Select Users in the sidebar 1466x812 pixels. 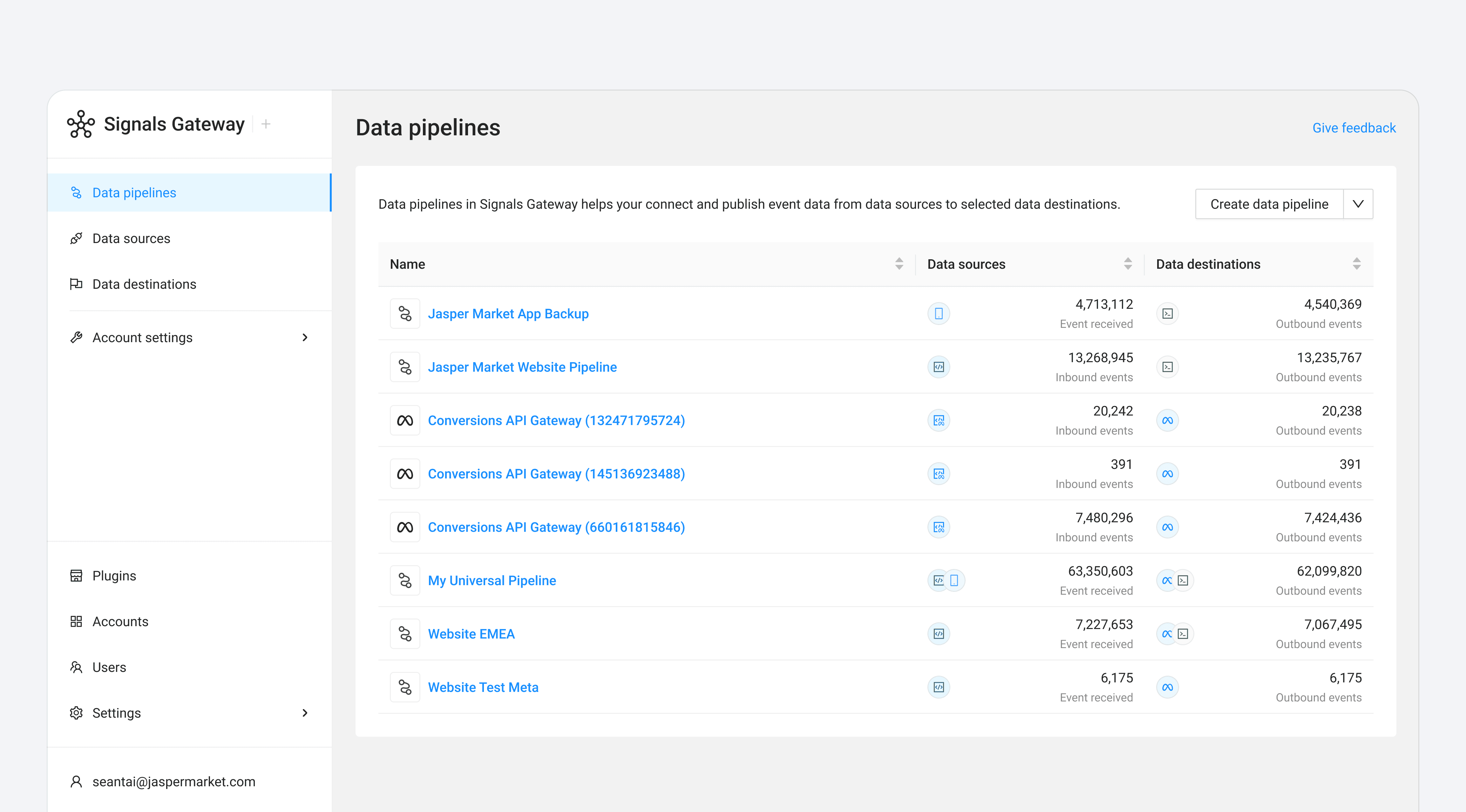pyautogui.click(x=109, y=667)
